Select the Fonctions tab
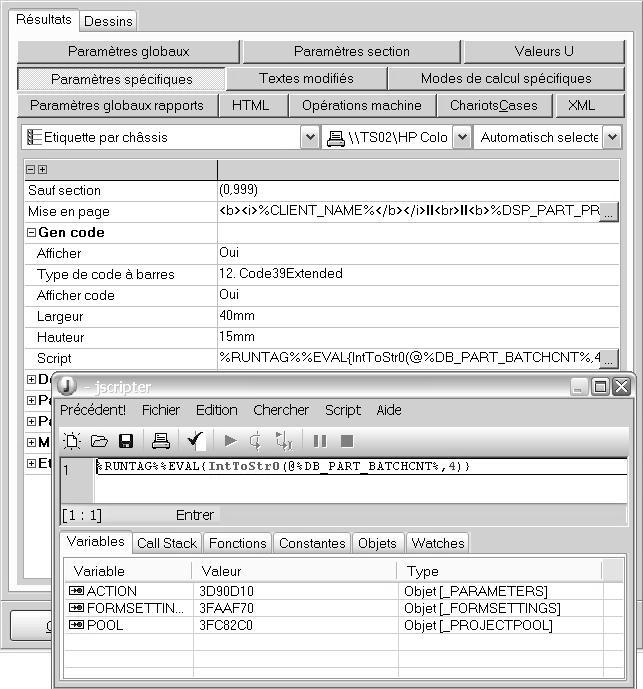This screenshot has height=689, width=643. pyautogui.click(x=238, y=543)
